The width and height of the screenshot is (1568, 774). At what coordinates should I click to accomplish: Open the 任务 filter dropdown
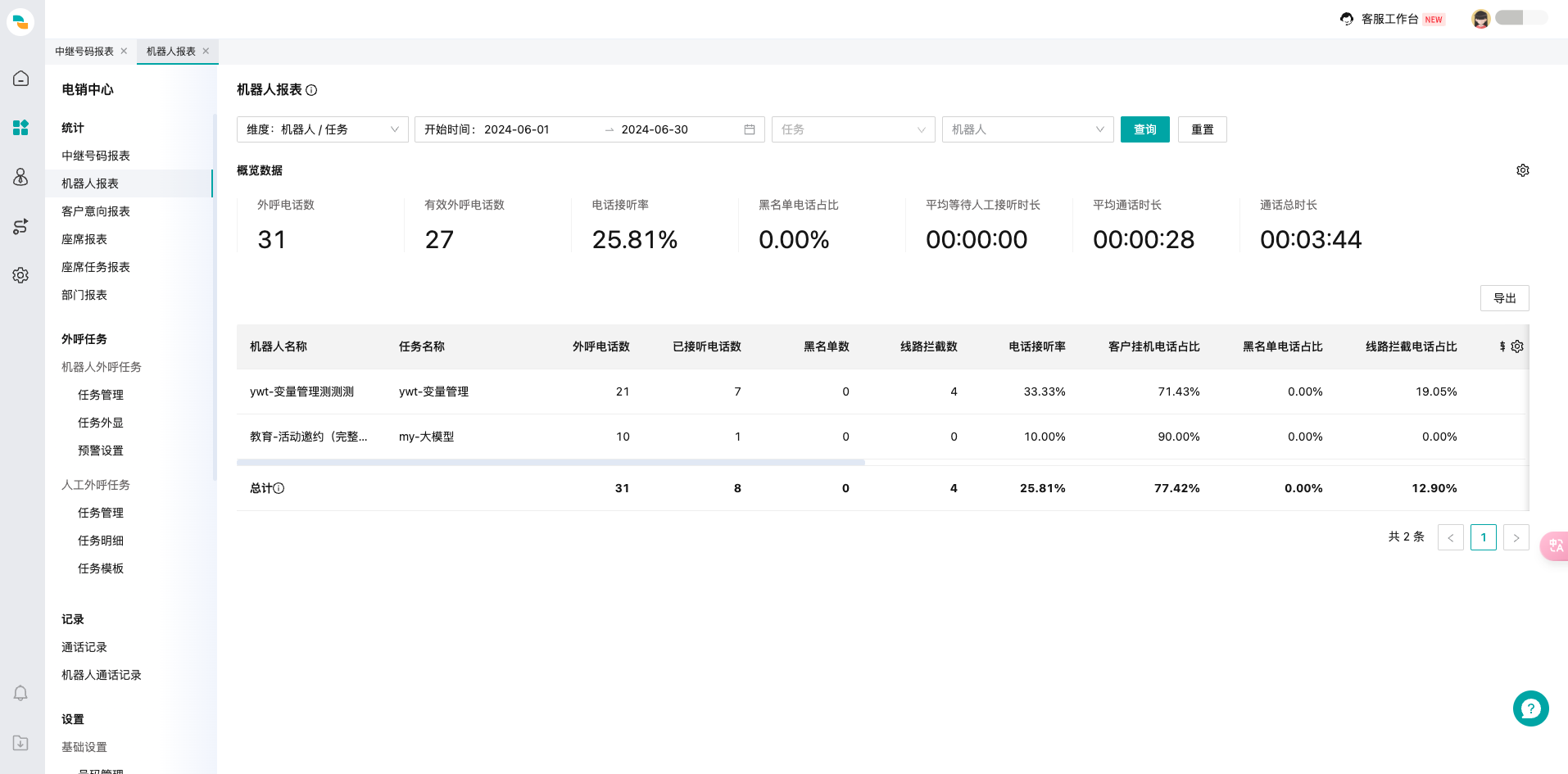(854, 129)
